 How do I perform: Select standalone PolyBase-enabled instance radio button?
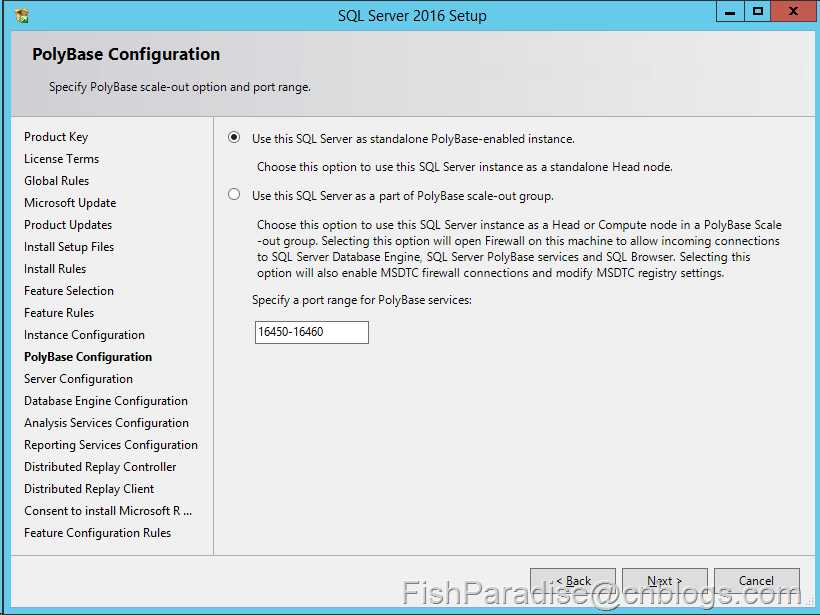tap(234, 138)
